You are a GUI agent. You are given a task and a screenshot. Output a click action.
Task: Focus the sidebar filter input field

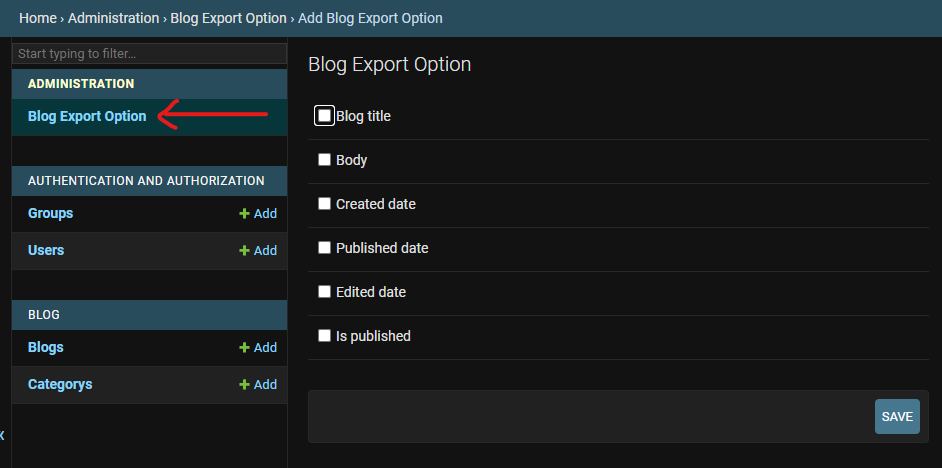(150, 53)
